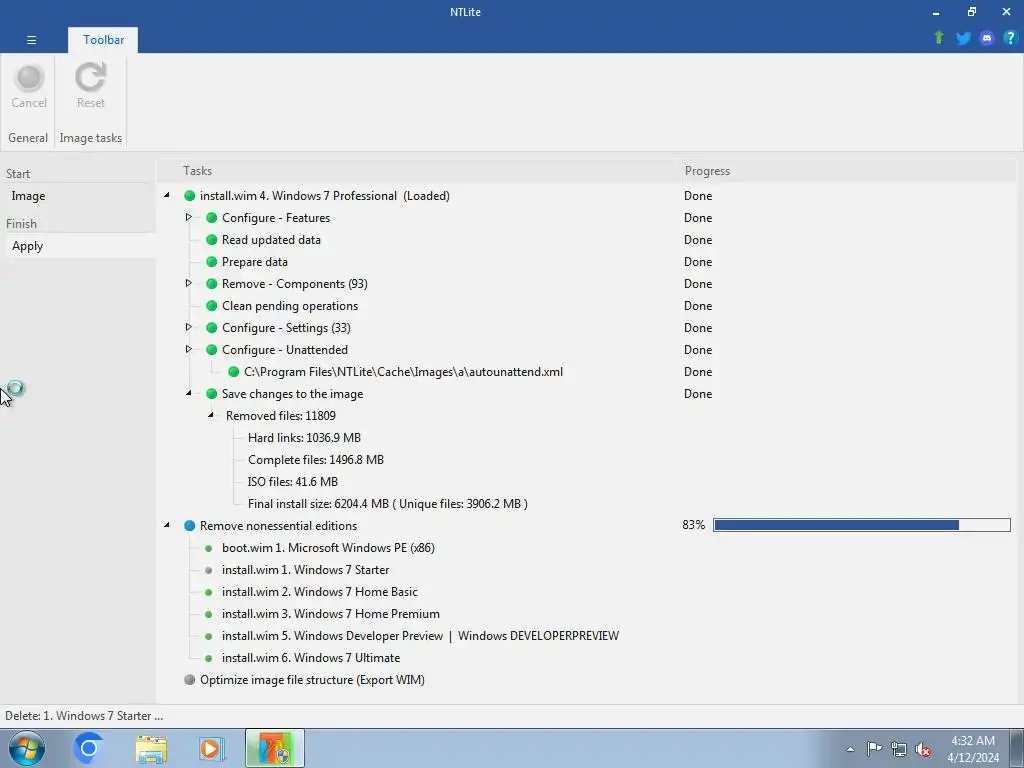Viewport: 1024px width, 768px height.
Task: Click the NTLite taskbar icon
Action: pos(275,748)
